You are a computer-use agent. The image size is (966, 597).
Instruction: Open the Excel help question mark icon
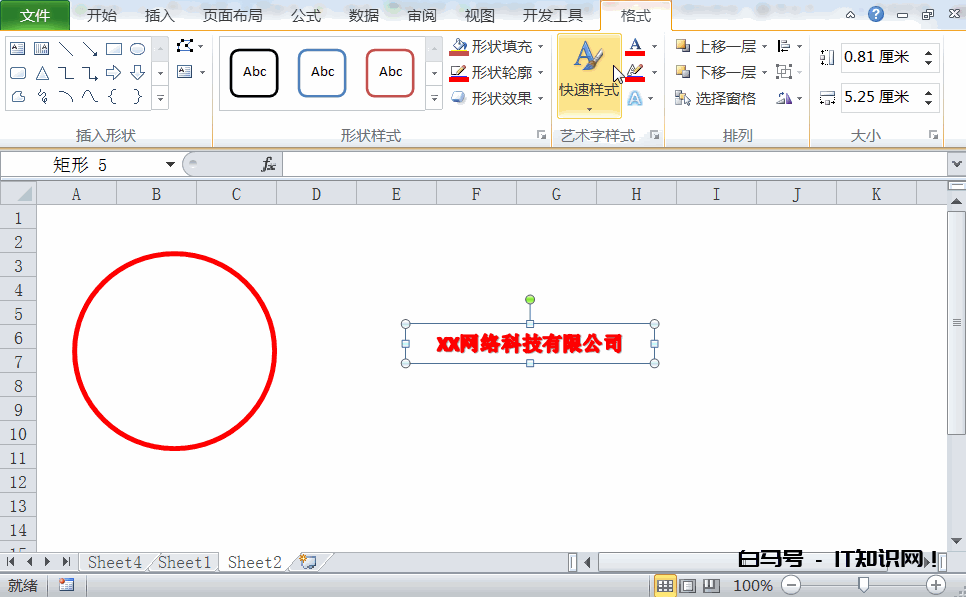pyautogui.click(x=876, y=15)
